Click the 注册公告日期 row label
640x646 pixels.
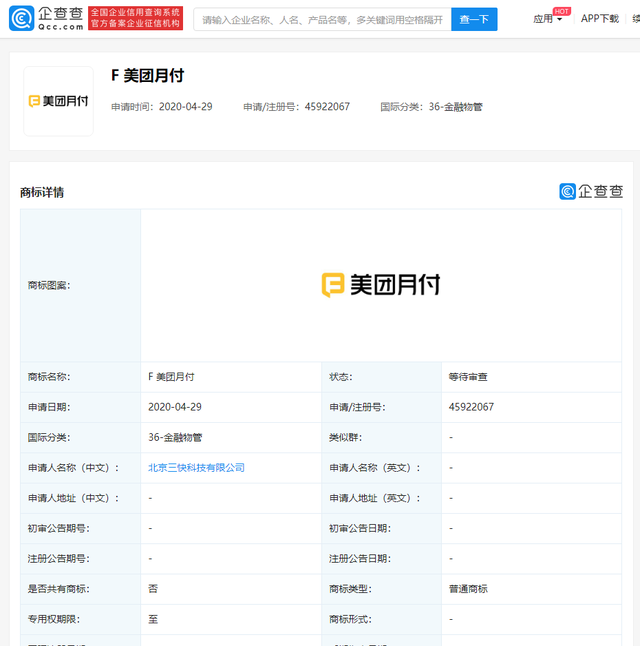coord(360,559)
